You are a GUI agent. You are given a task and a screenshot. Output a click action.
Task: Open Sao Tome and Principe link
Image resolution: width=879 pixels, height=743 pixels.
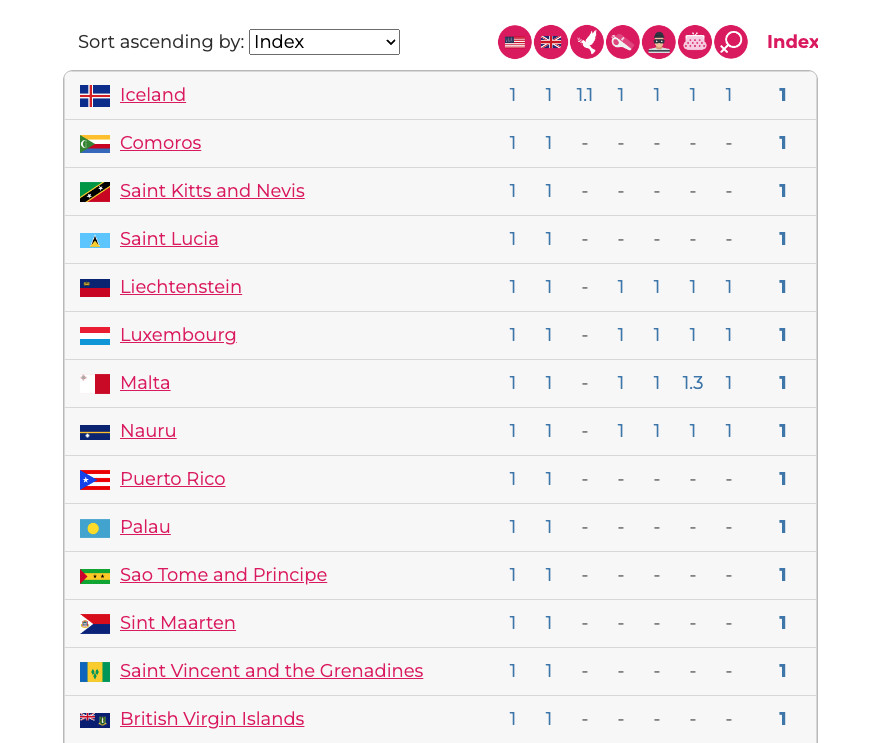coord(223,575)
